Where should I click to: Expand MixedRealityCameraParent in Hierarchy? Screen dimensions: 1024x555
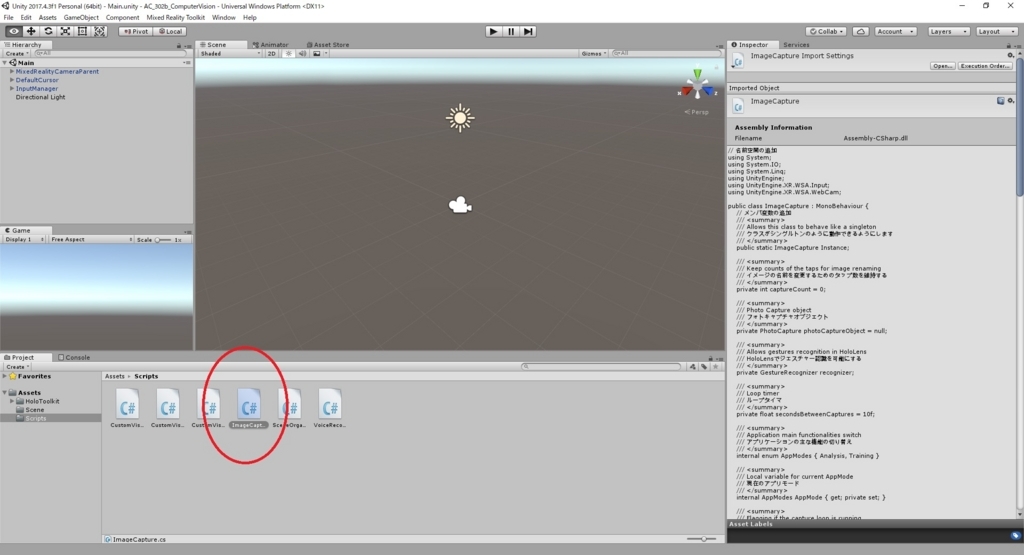coord(12,72)
